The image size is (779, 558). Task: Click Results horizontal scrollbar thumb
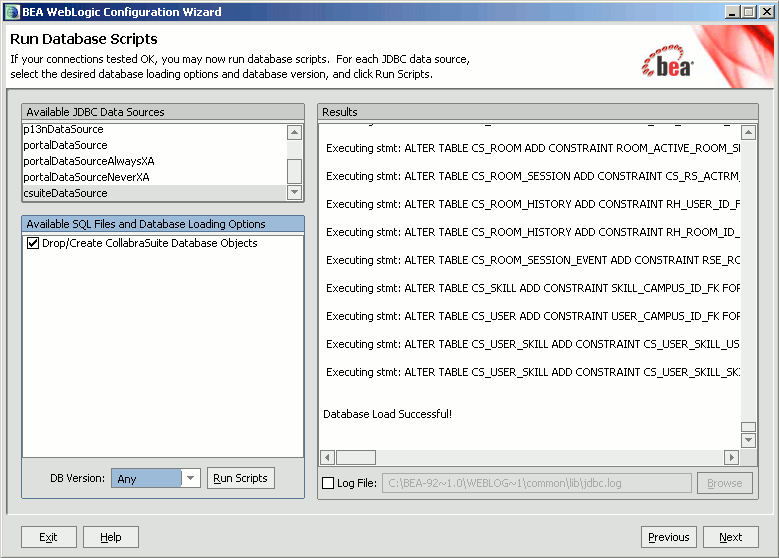pyautogui.click(x=356, y=457)
